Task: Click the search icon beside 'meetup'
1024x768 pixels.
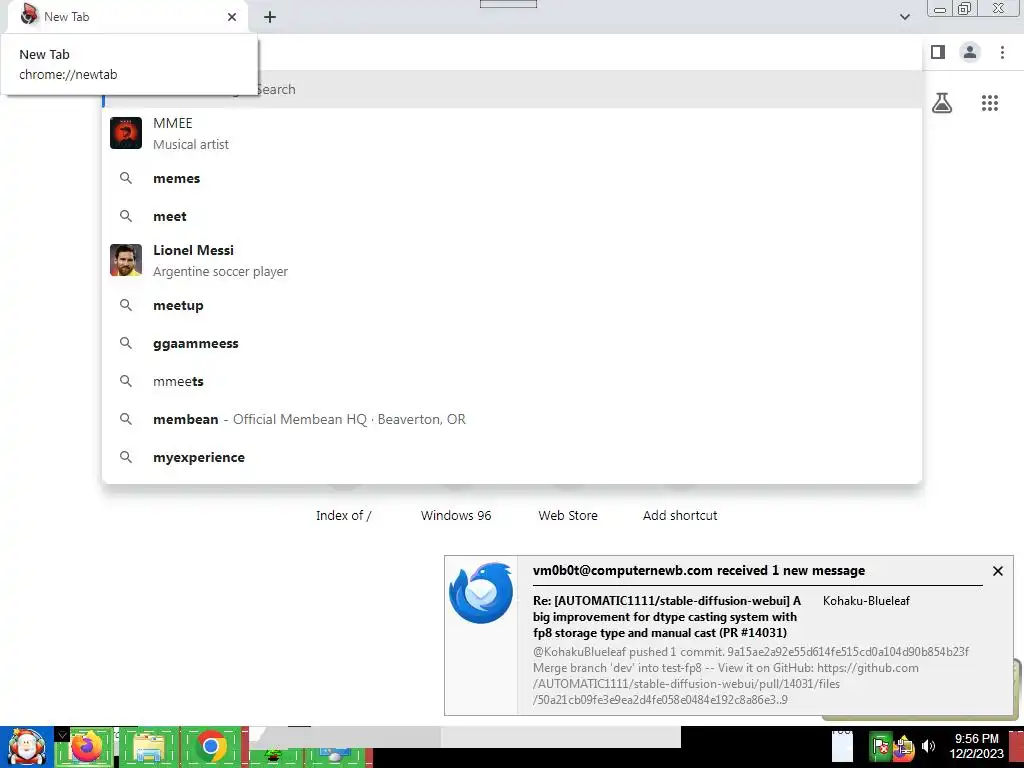Action: [126, 305]
